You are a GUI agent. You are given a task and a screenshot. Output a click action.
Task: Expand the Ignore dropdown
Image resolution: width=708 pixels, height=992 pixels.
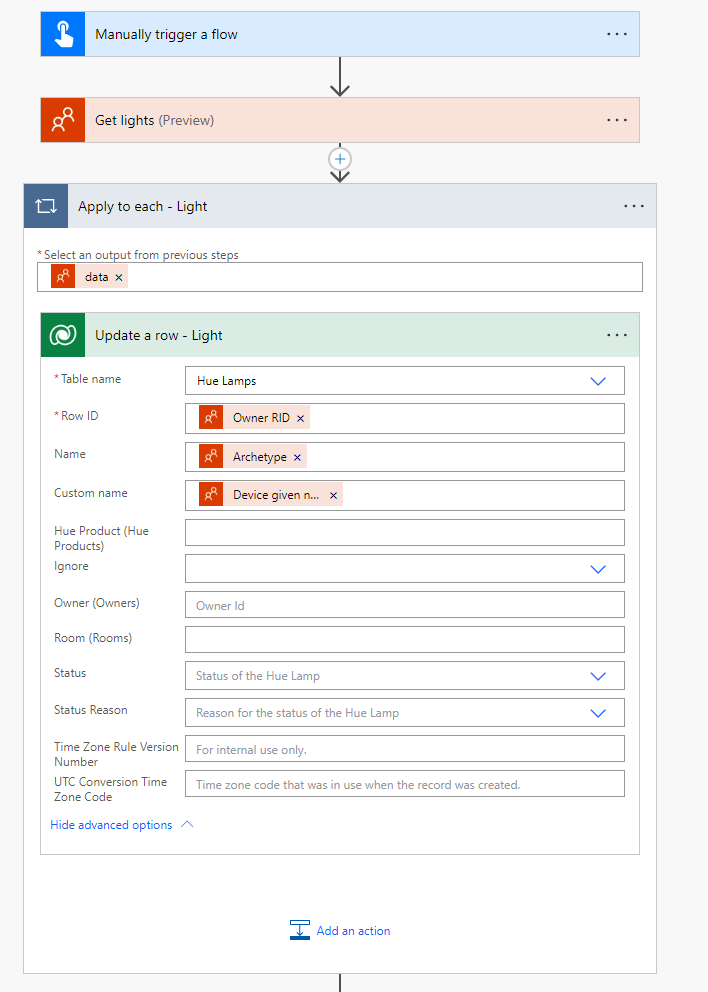(598, 569)
